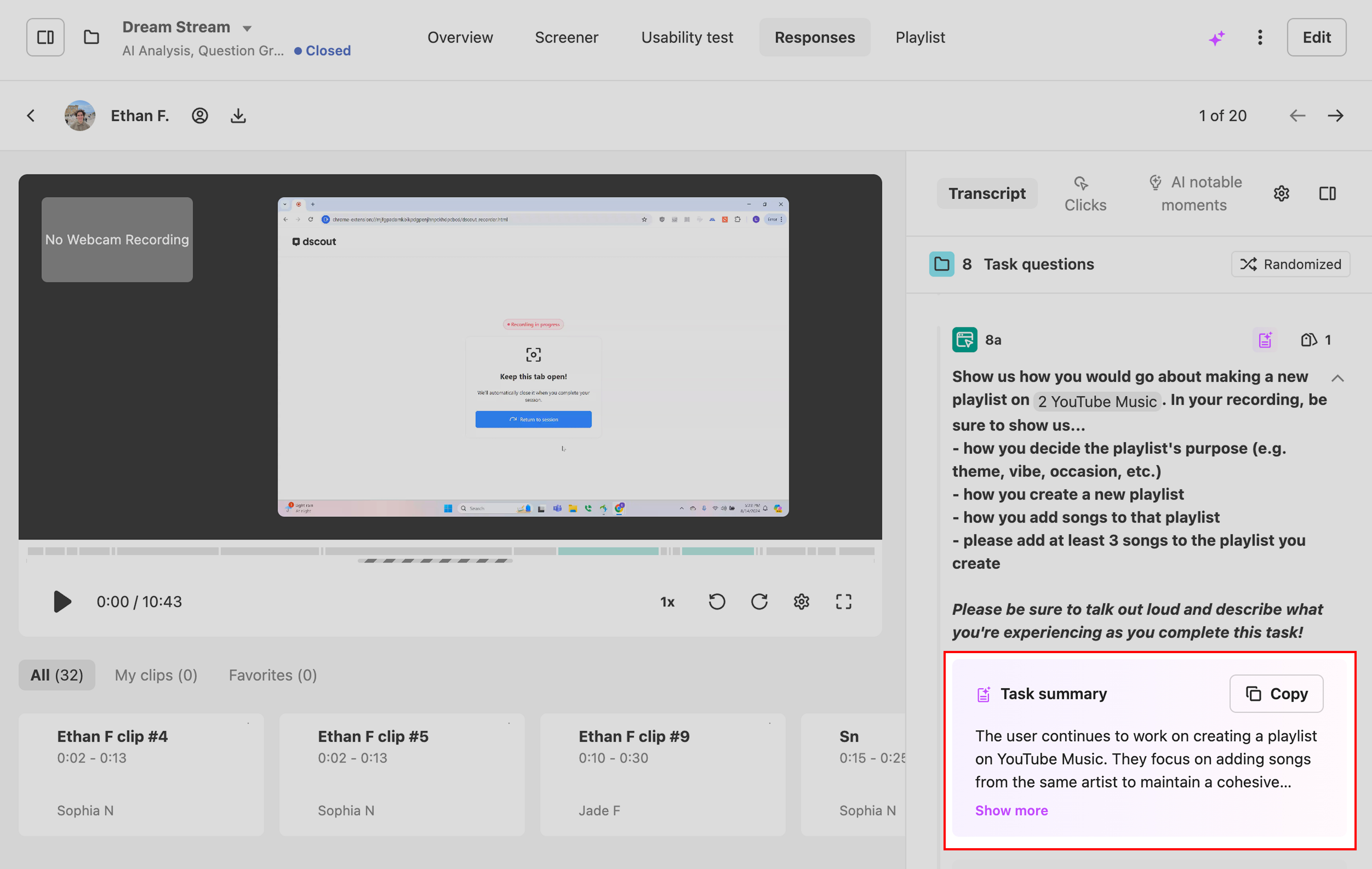Enter fullscreen video mode

pos(843,602)
